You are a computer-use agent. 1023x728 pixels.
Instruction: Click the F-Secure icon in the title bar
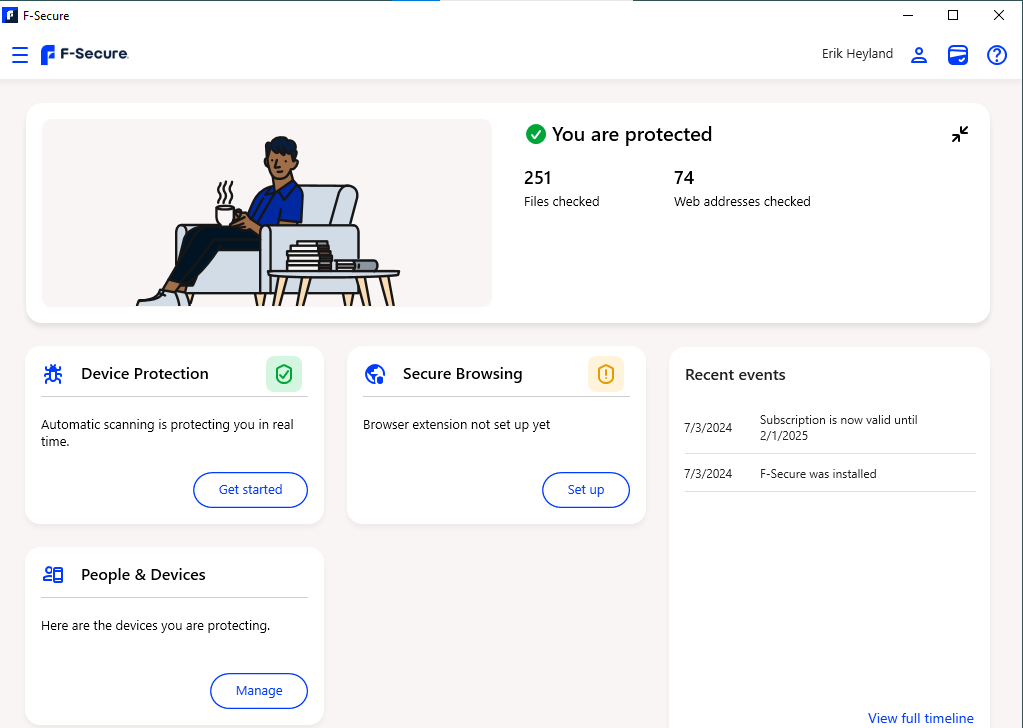(x=11, y=15)
